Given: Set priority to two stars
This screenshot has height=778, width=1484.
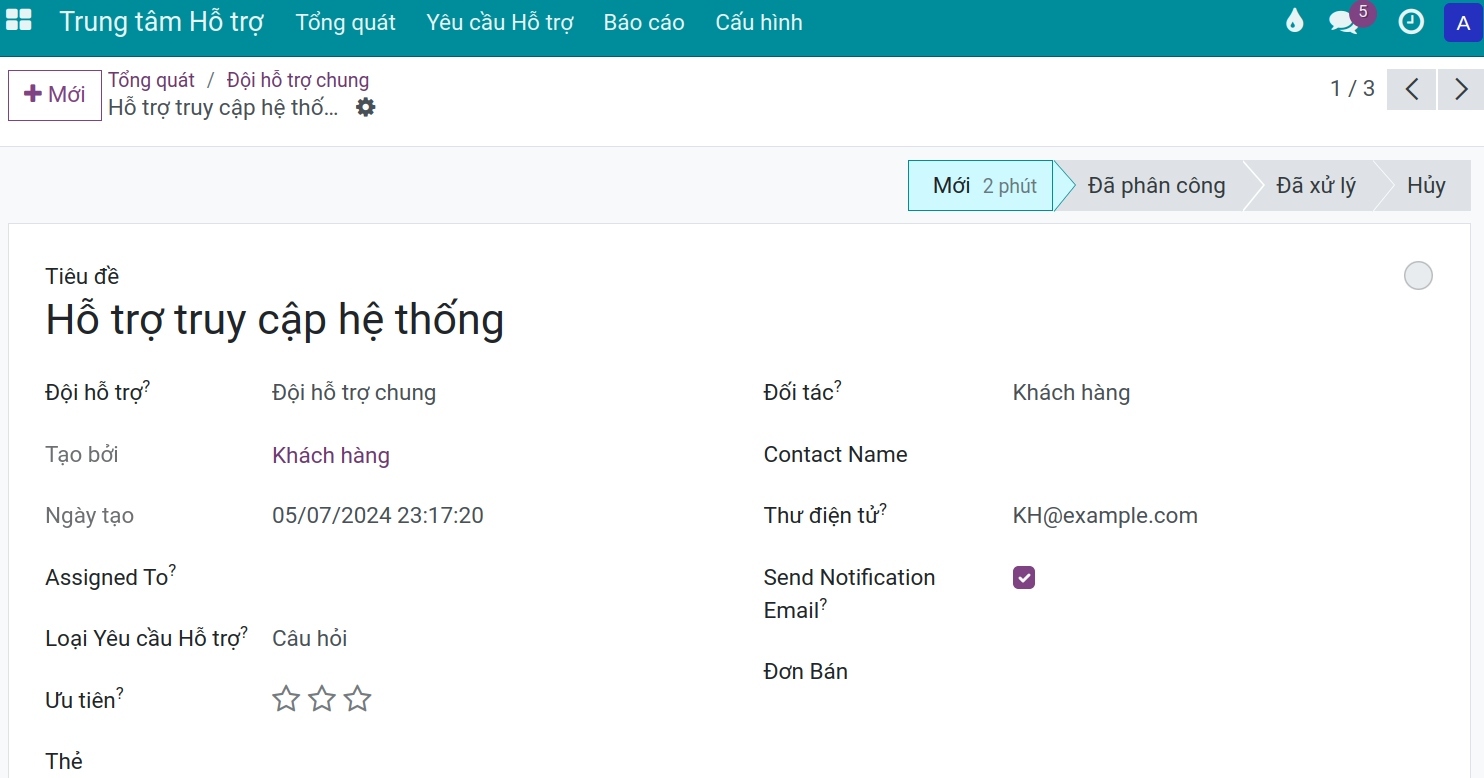Looking at the screenshot, I should 322,699.
